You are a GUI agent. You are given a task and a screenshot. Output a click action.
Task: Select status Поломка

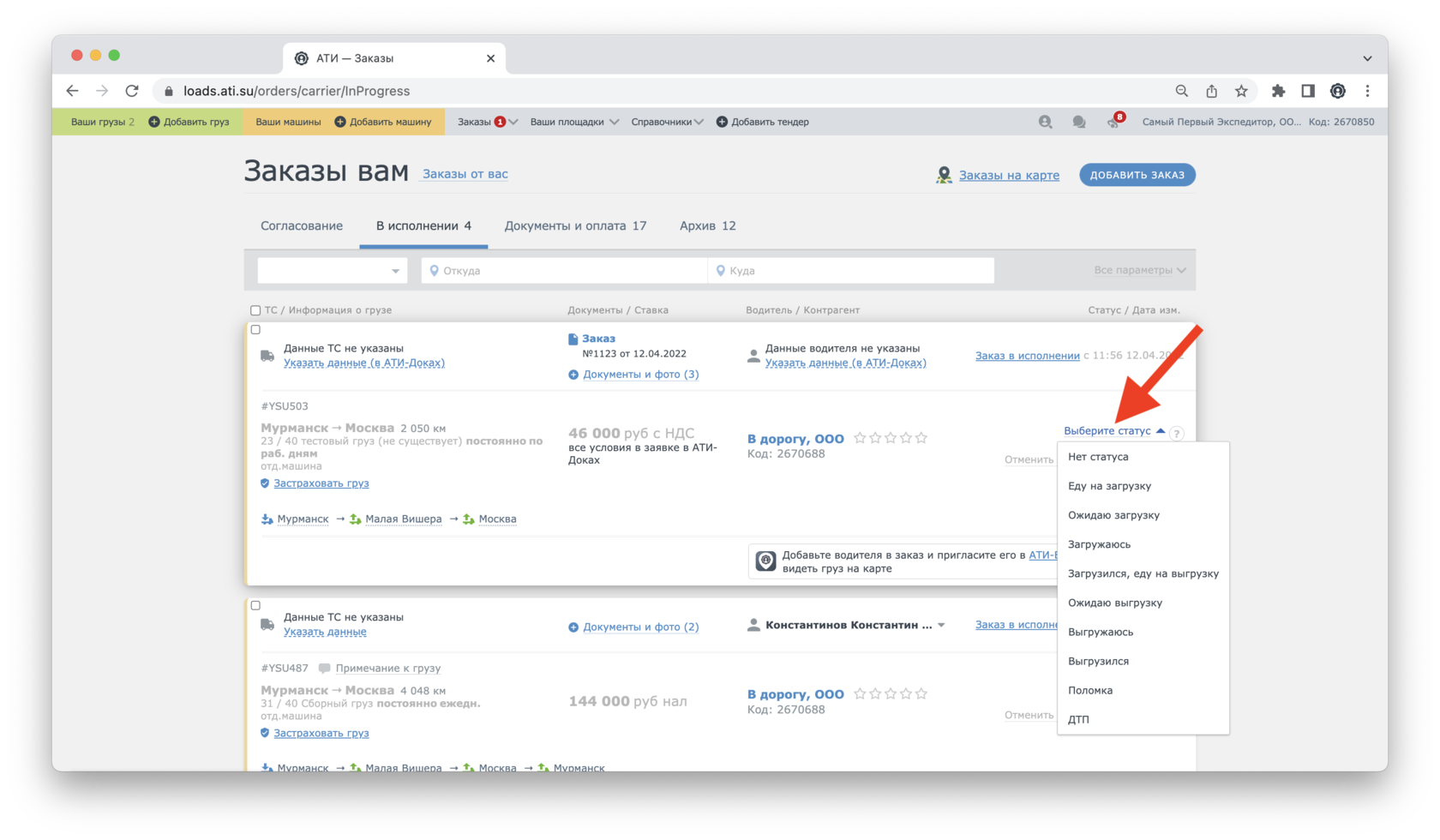point(1143,690)
